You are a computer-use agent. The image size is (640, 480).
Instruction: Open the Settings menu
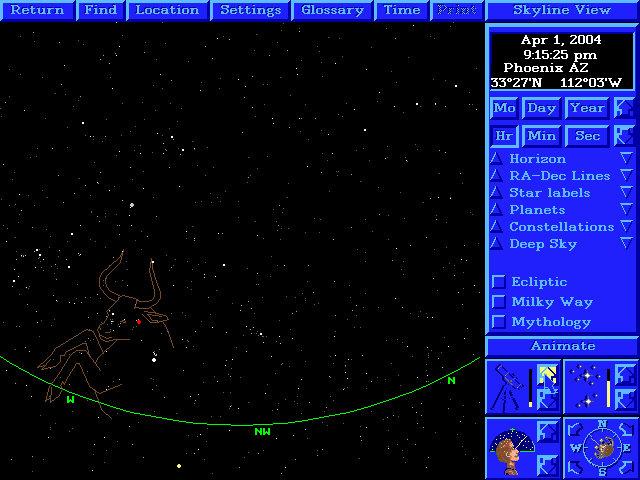[x=250, y=10]
